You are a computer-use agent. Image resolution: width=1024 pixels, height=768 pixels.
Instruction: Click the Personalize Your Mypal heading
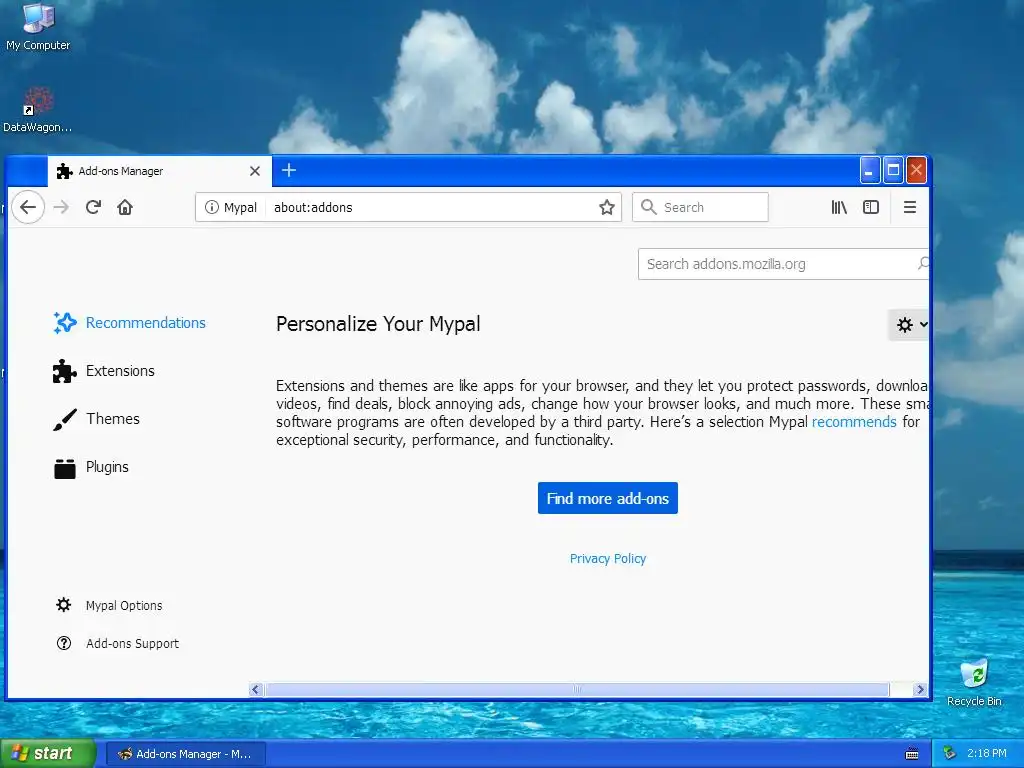[378, 324]
